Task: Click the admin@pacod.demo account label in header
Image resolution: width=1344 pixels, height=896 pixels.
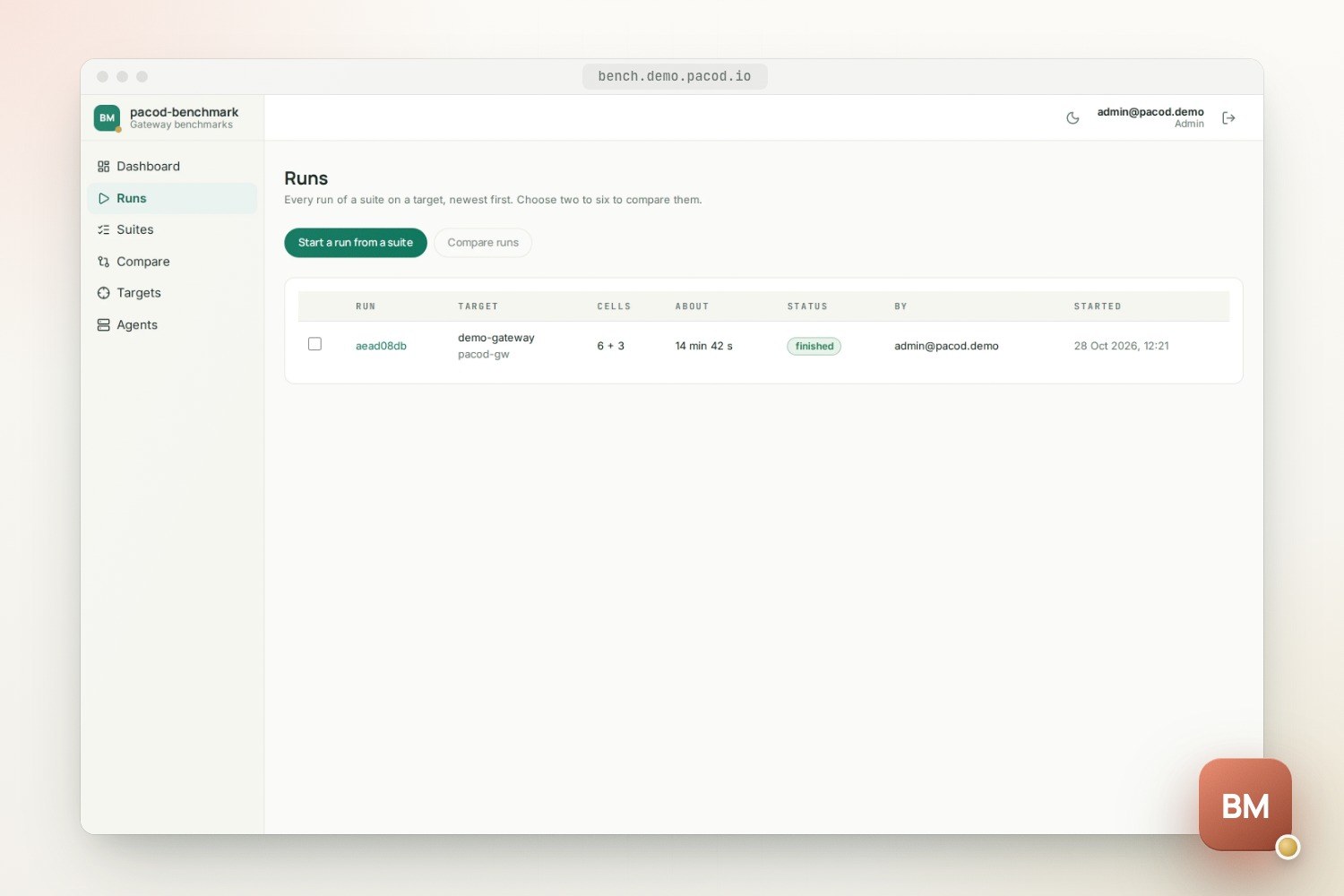Action: pos(1150,112)
